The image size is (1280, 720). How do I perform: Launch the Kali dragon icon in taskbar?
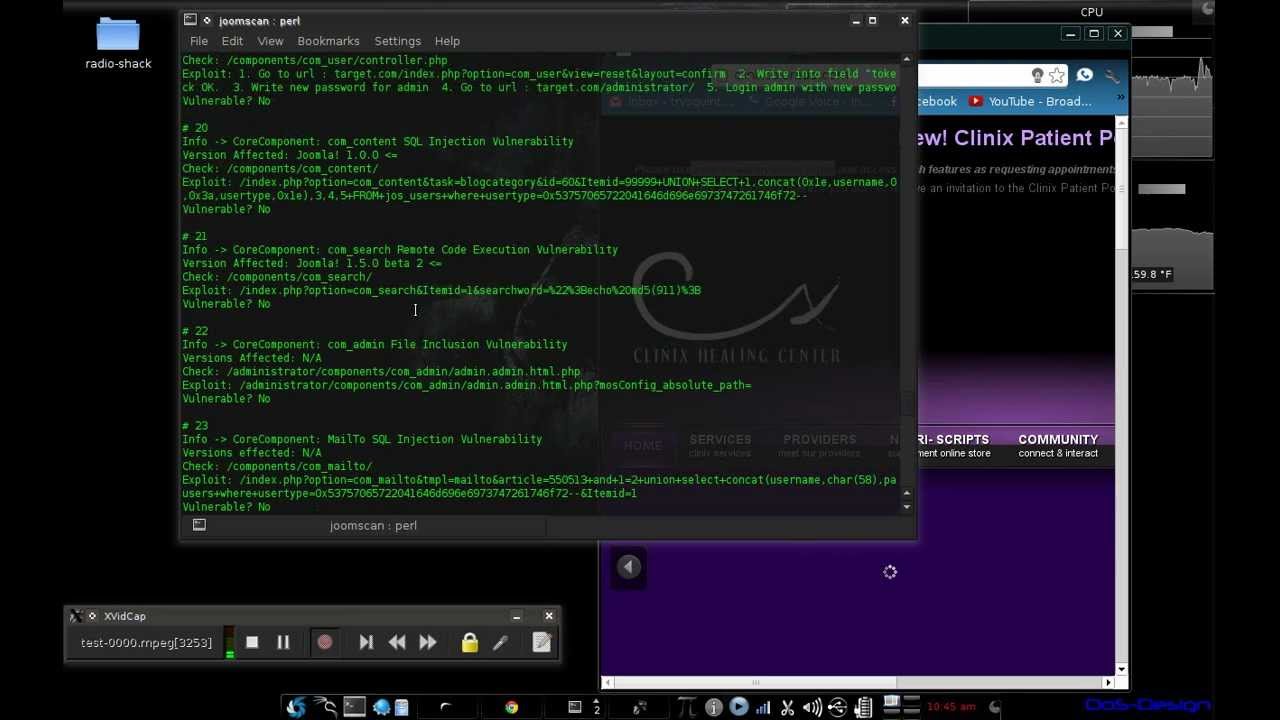[x=325, y=707]
